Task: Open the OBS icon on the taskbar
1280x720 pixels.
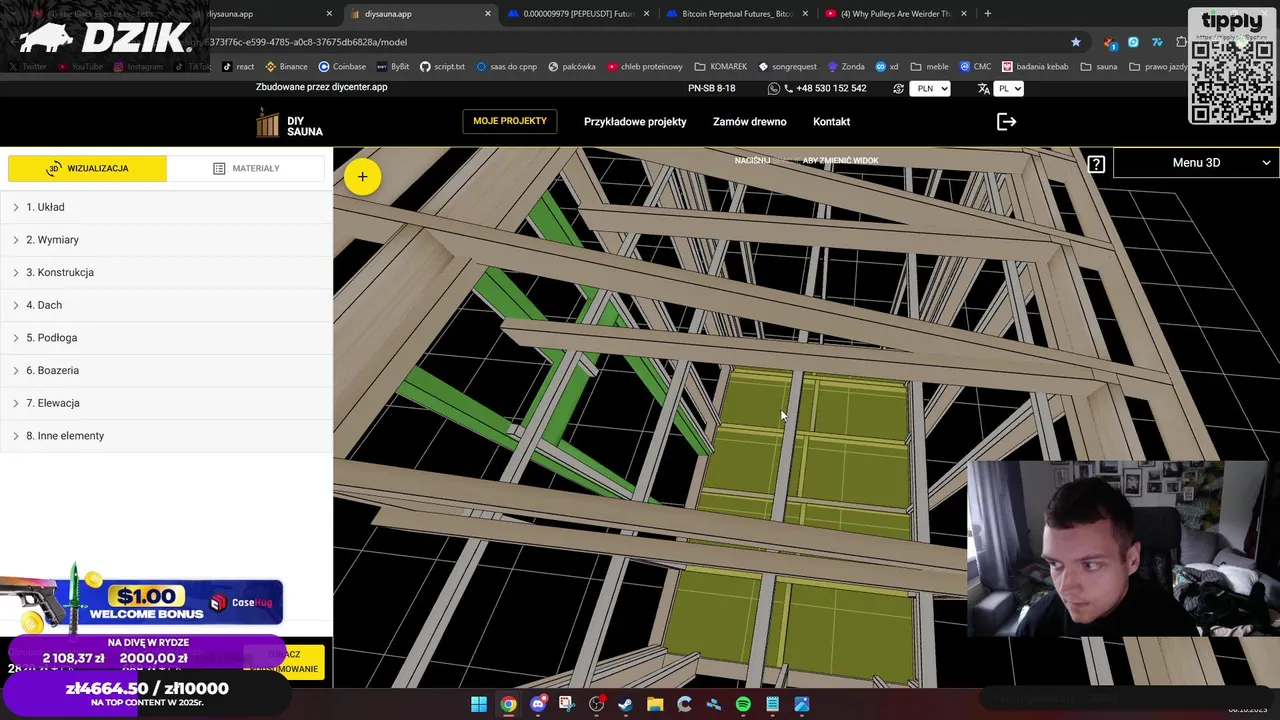Action: [597, 704]
